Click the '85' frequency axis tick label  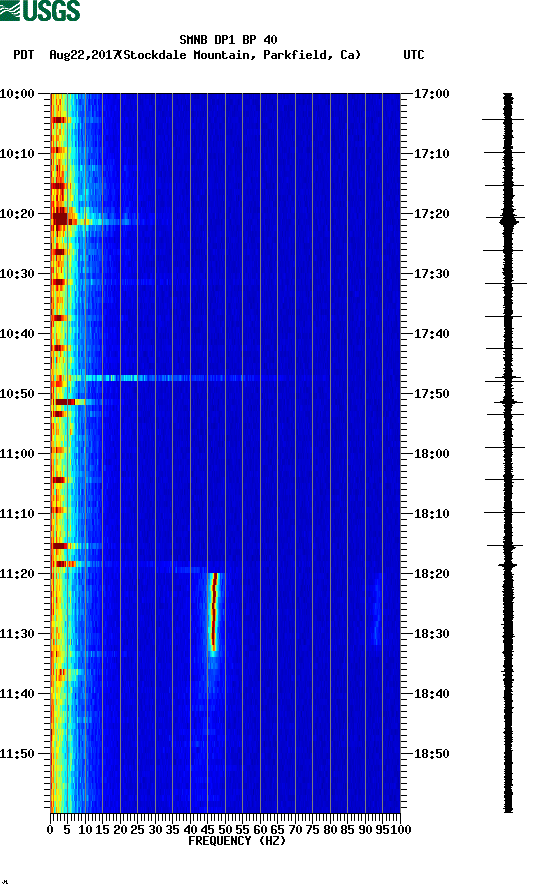pos(347,830)
